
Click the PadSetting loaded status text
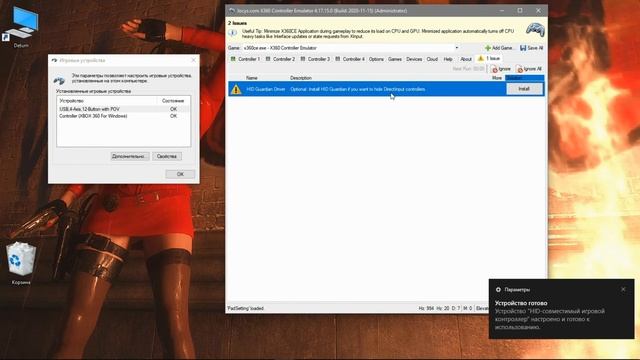tap(245, 308)
